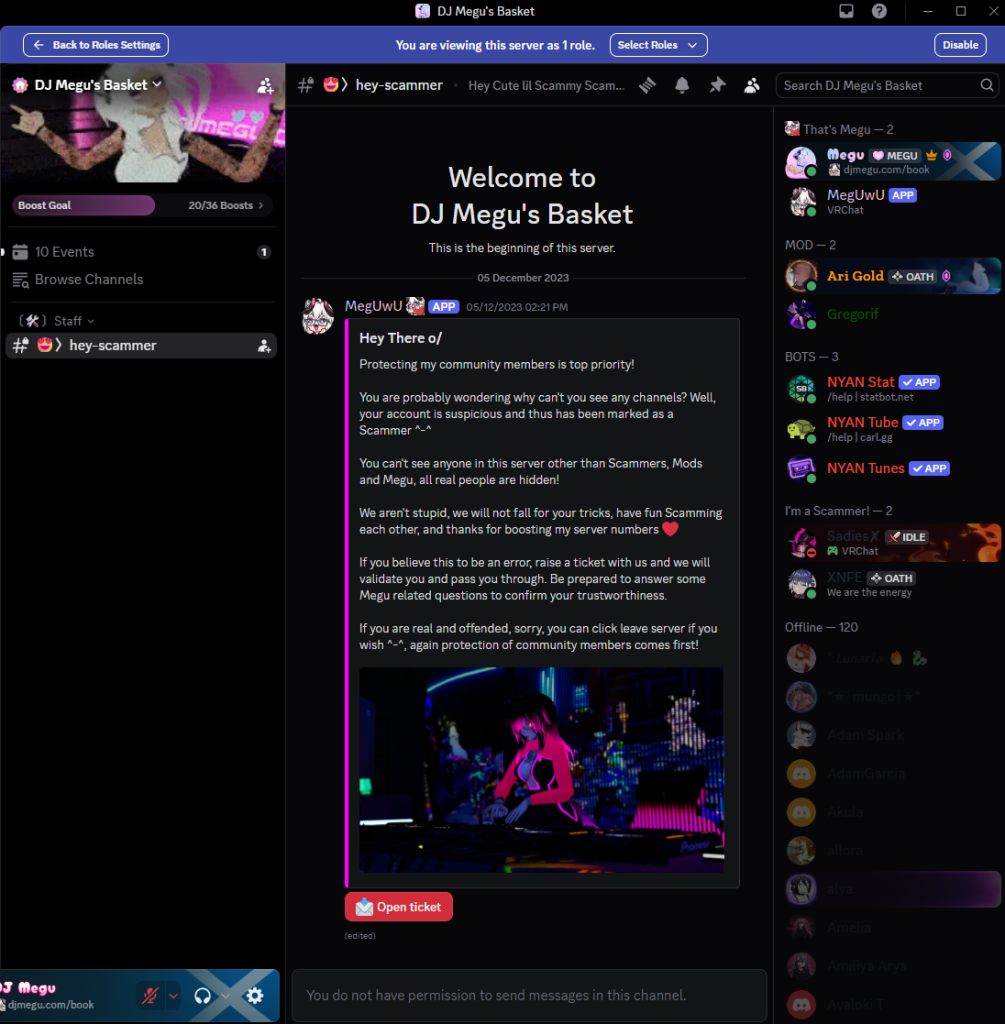Open offline member alya

coord(892,889)
